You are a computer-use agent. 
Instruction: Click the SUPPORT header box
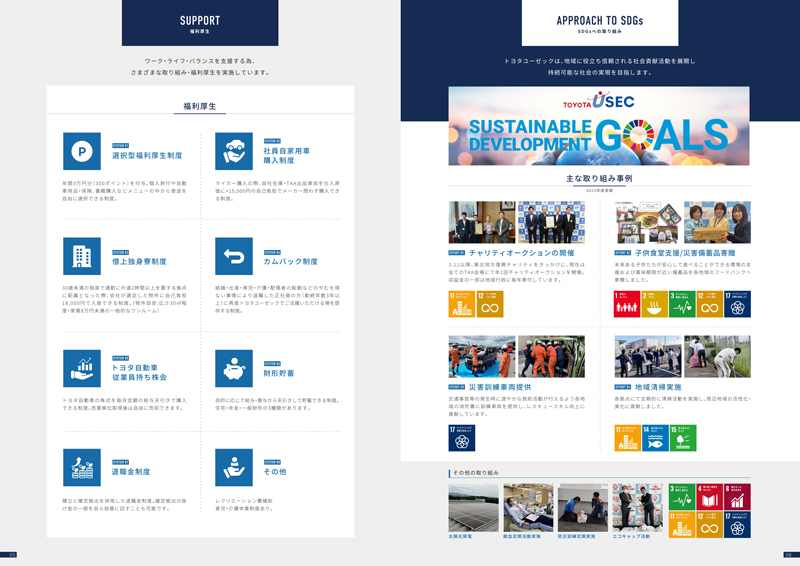pos(200,23)
